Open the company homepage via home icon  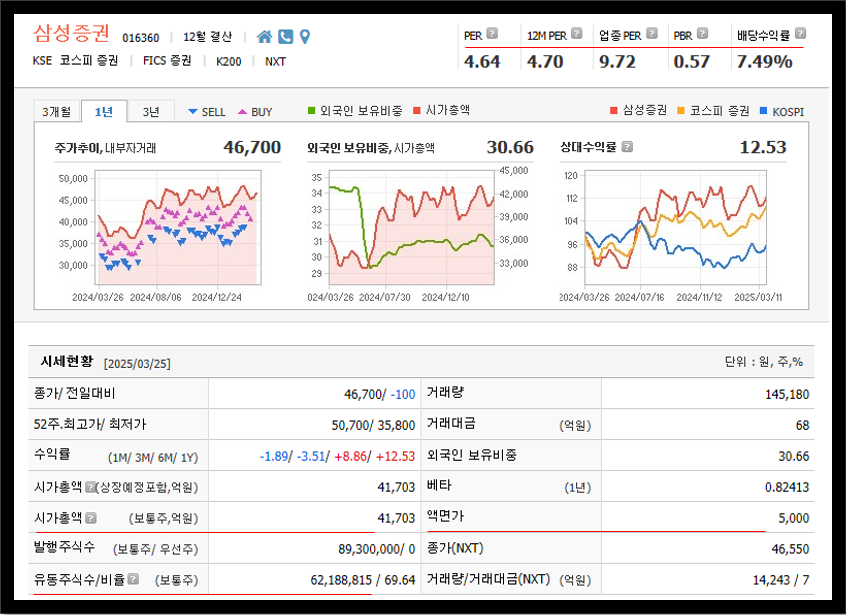coord(264,37)
